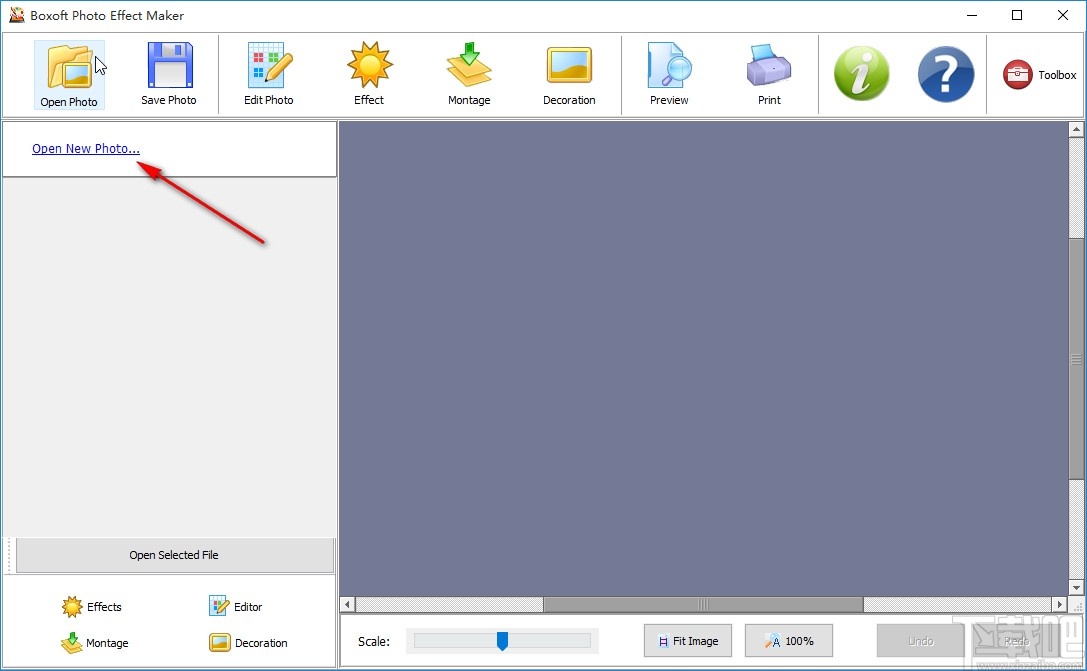
Task: Click the Open Photo toolbar icon
Action: tap(69, 75)
